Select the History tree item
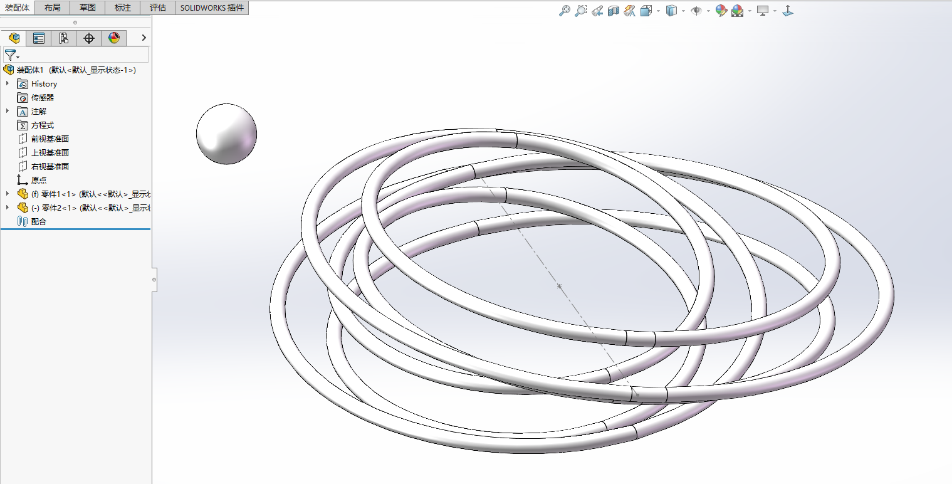 click(x=44, y=84)
